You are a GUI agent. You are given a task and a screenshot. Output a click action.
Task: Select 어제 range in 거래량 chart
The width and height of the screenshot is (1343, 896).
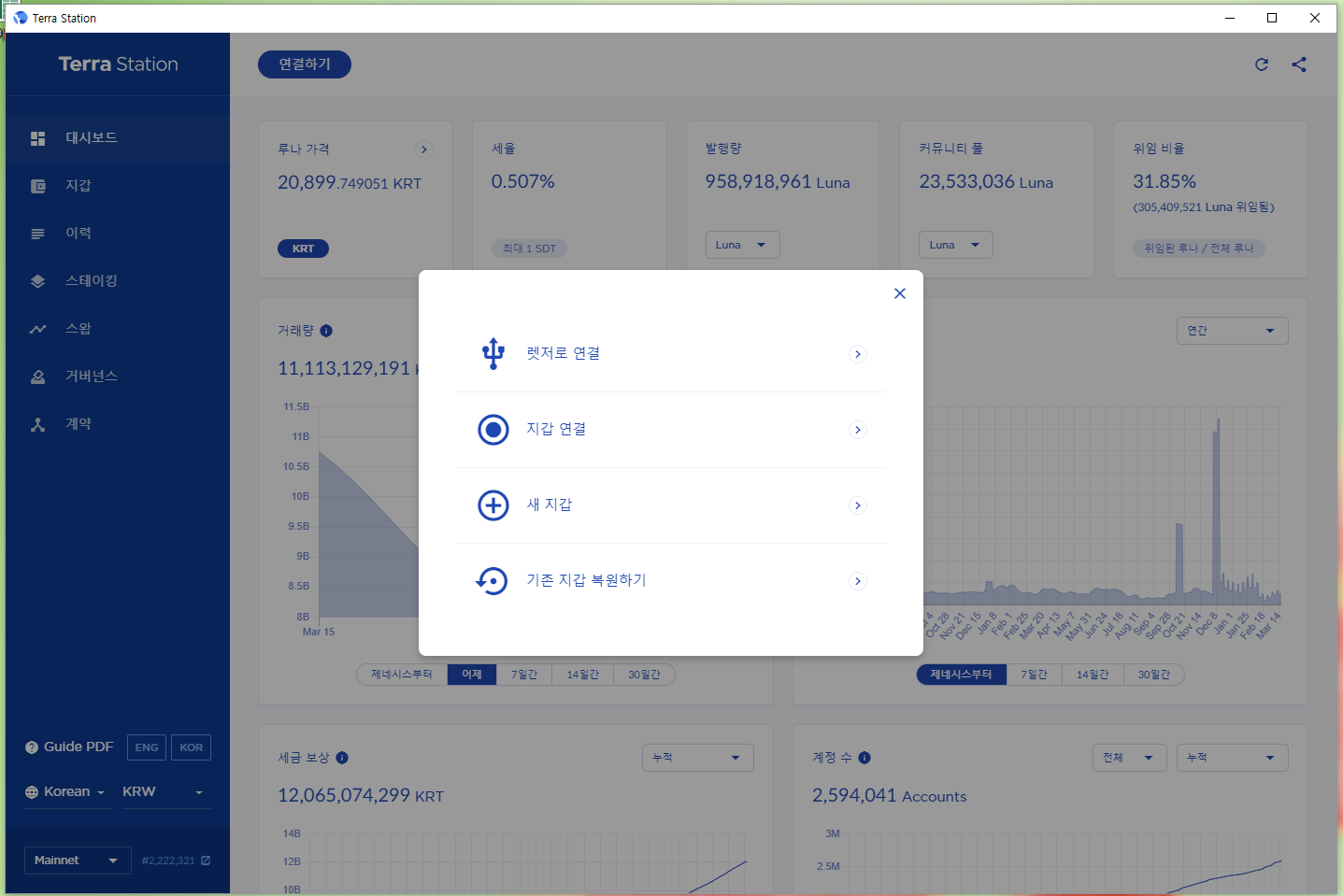point(472,675)
